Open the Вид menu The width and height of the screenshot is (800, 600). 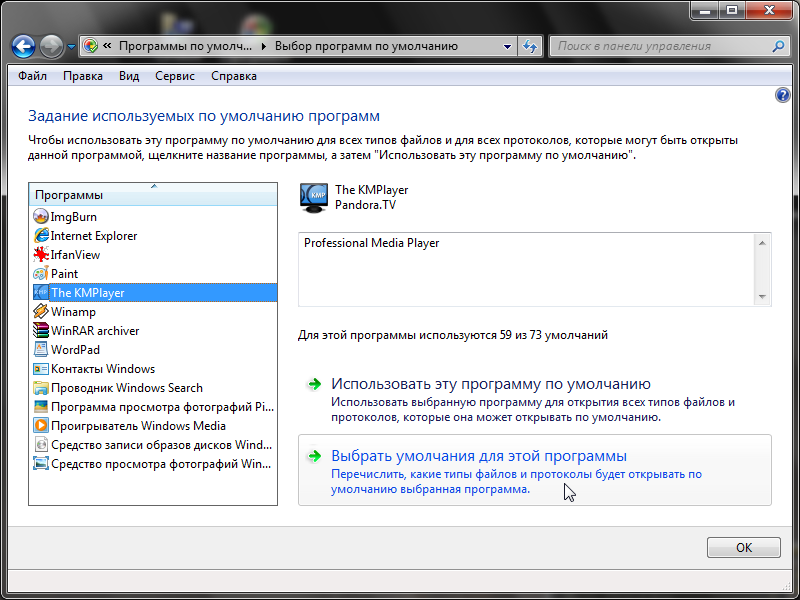click(129, 76)
